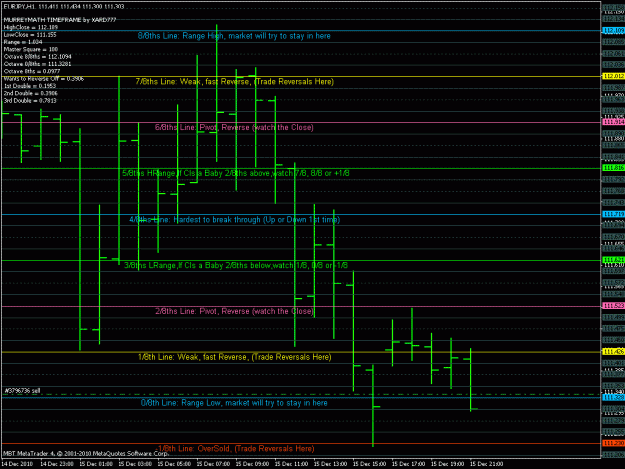Screen dimensions: 625x469
Task: Click the '5/8ths HRange' line label
Action: [x=236, y=173]
